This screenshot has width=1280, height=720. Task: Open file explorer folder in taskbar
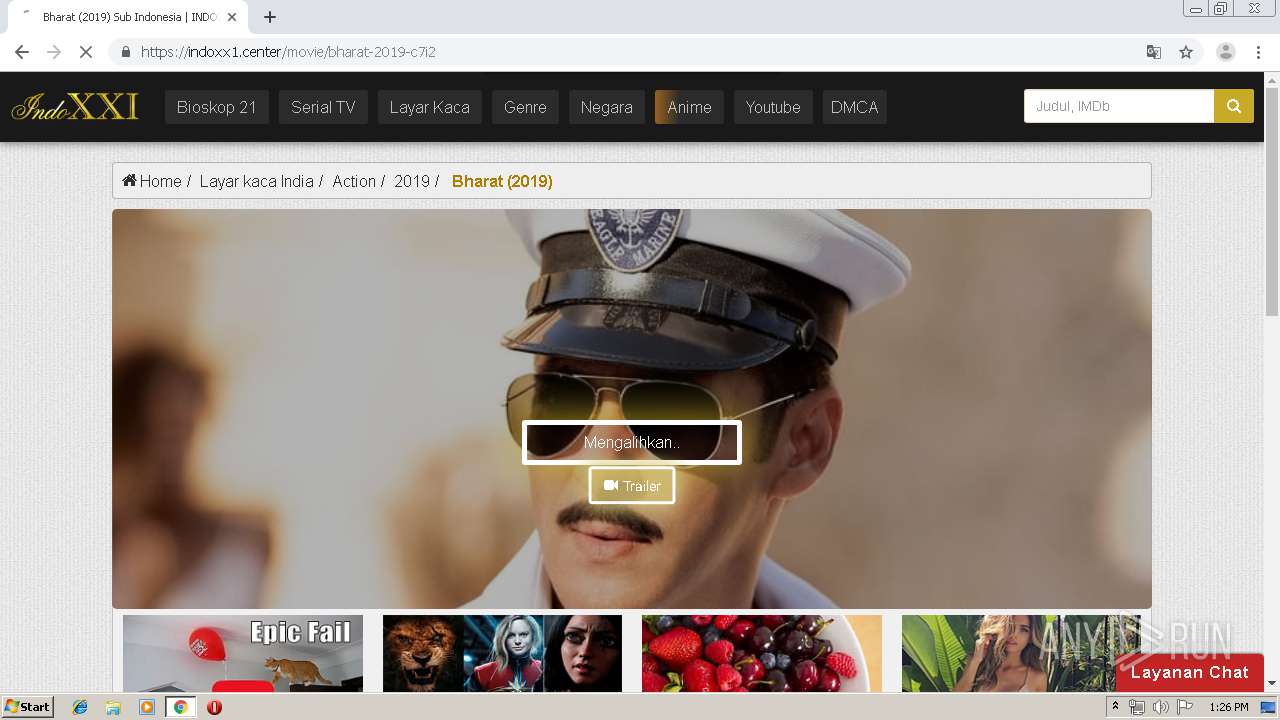(x=113, y=707)
